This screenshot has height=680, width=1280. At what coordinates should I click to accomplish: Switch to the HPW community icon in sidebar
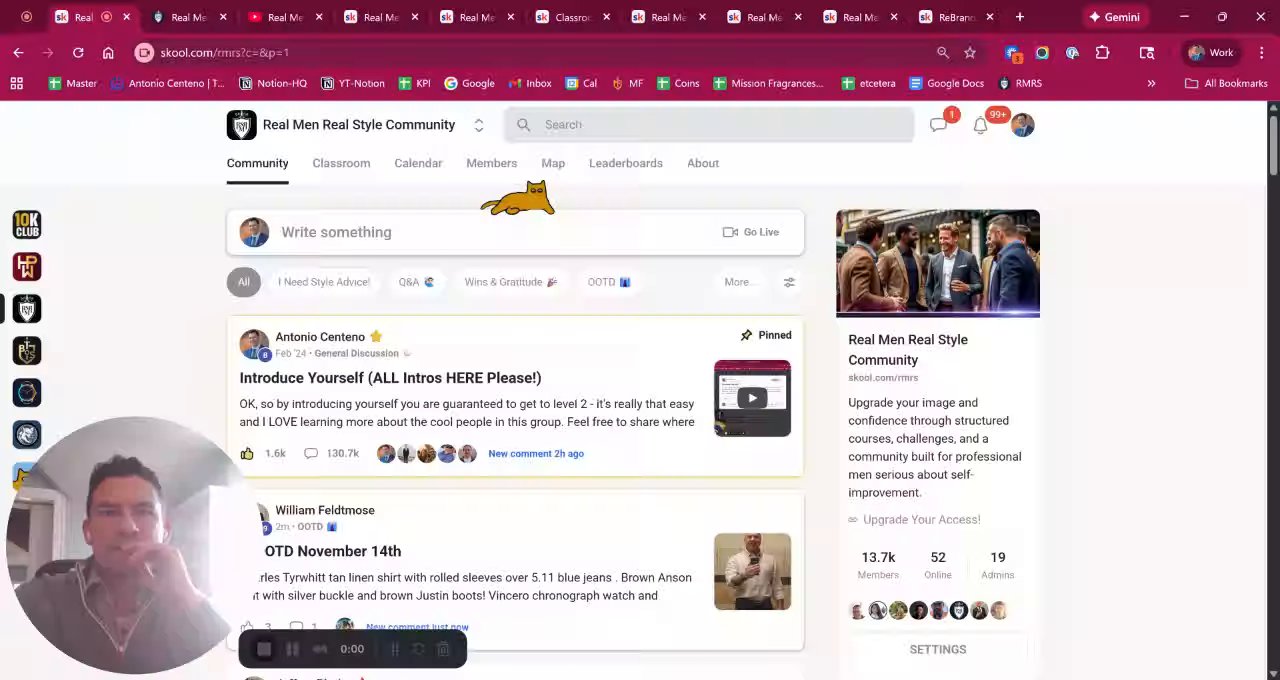pyautogui.click(x=27, y=267)
